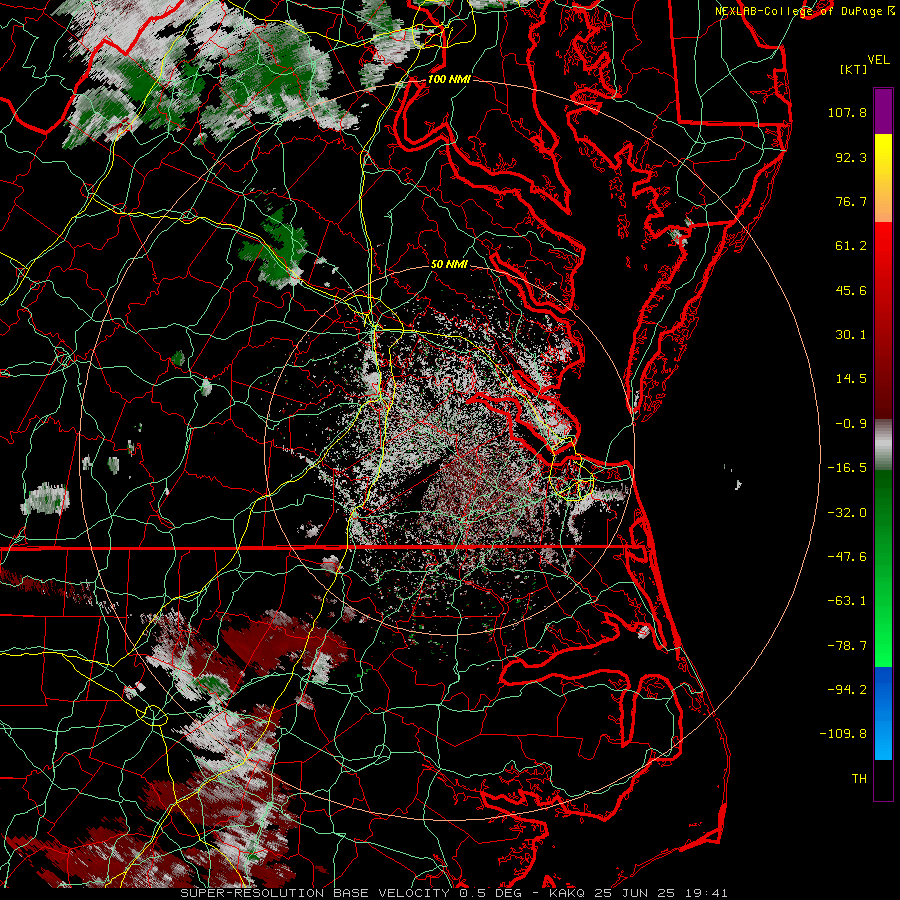The image size is (900, 900).
Task: Click the [KT] units label
Action: click(x=854, y=69)
